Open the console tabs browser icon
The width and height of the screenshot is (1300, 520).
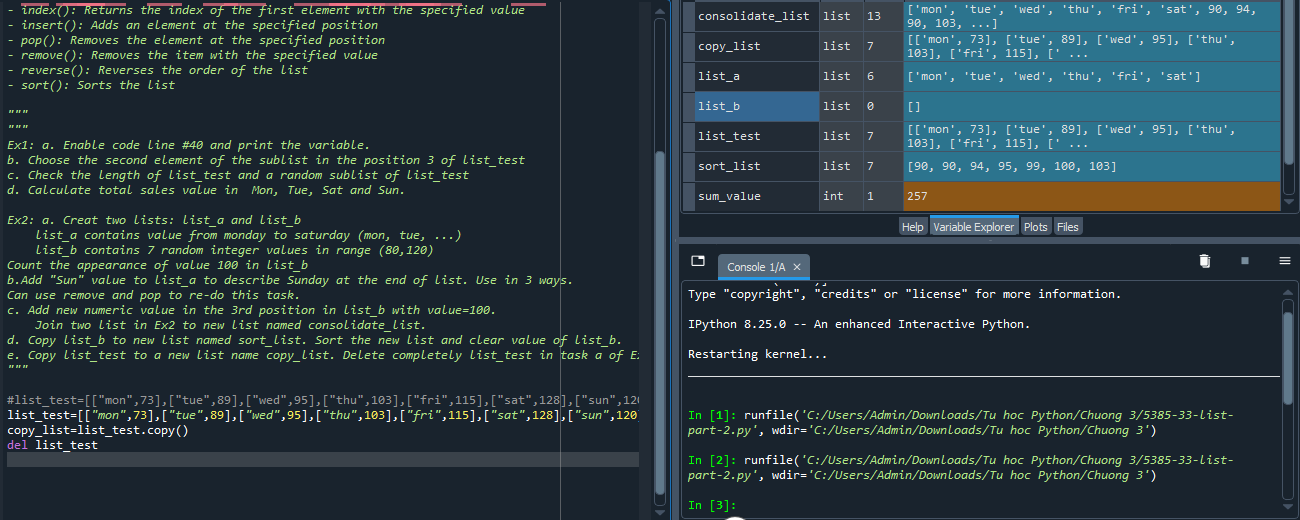(698, 261)
